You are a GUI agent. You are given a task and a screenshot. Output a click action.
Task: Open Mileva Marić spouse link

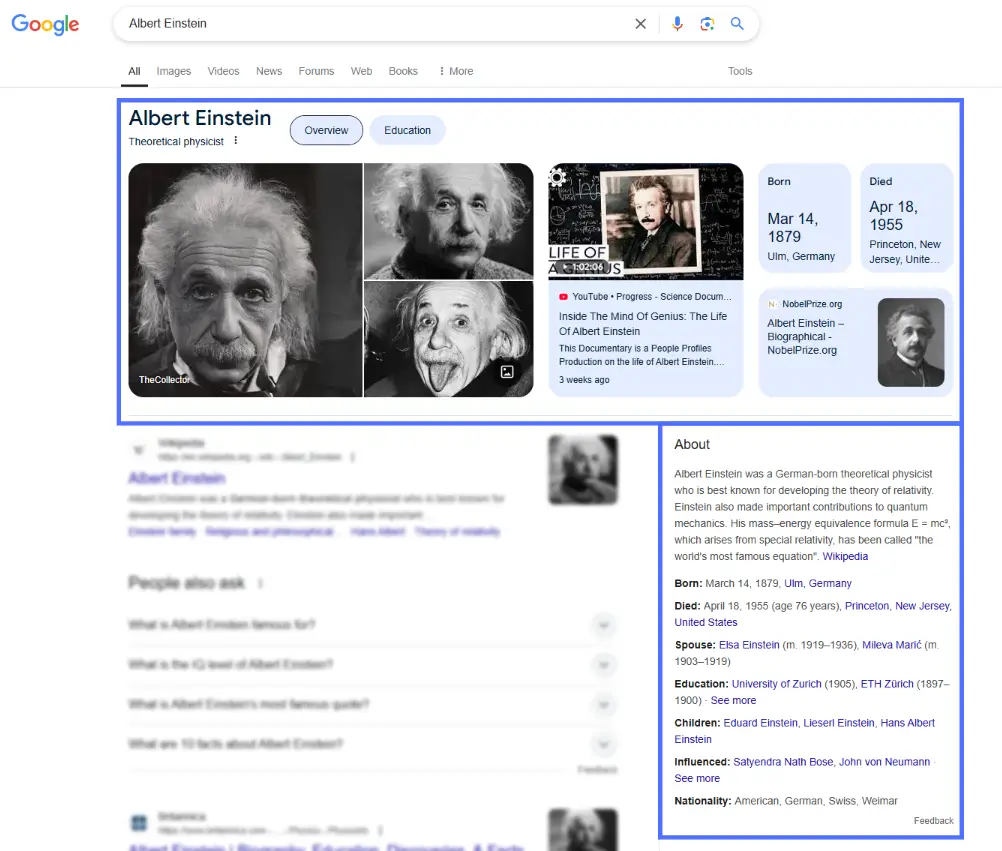click(x=891, y=645)
